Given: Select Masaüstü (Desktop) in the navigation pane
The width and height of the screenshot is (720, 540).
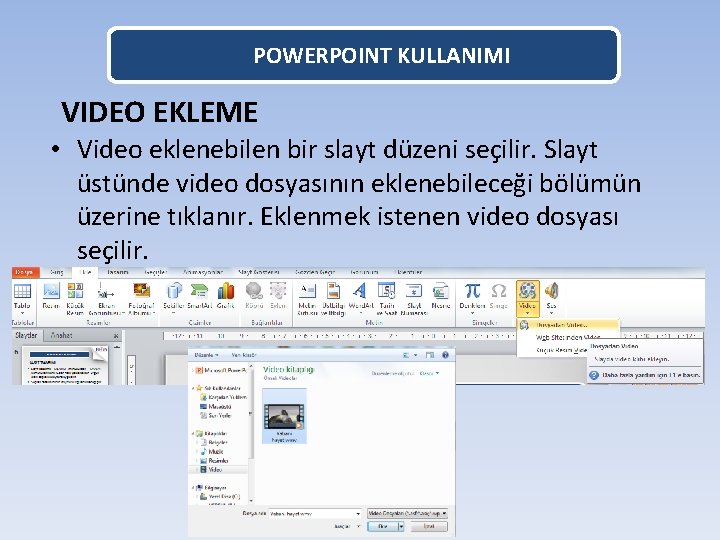Looking at the screenshot, I should 216,406.
